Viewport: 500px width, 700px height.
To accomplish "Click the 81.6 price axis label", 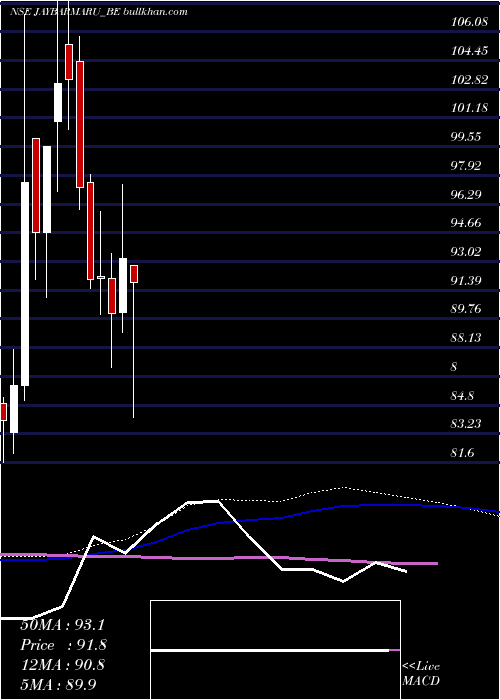I will point(462,453).
